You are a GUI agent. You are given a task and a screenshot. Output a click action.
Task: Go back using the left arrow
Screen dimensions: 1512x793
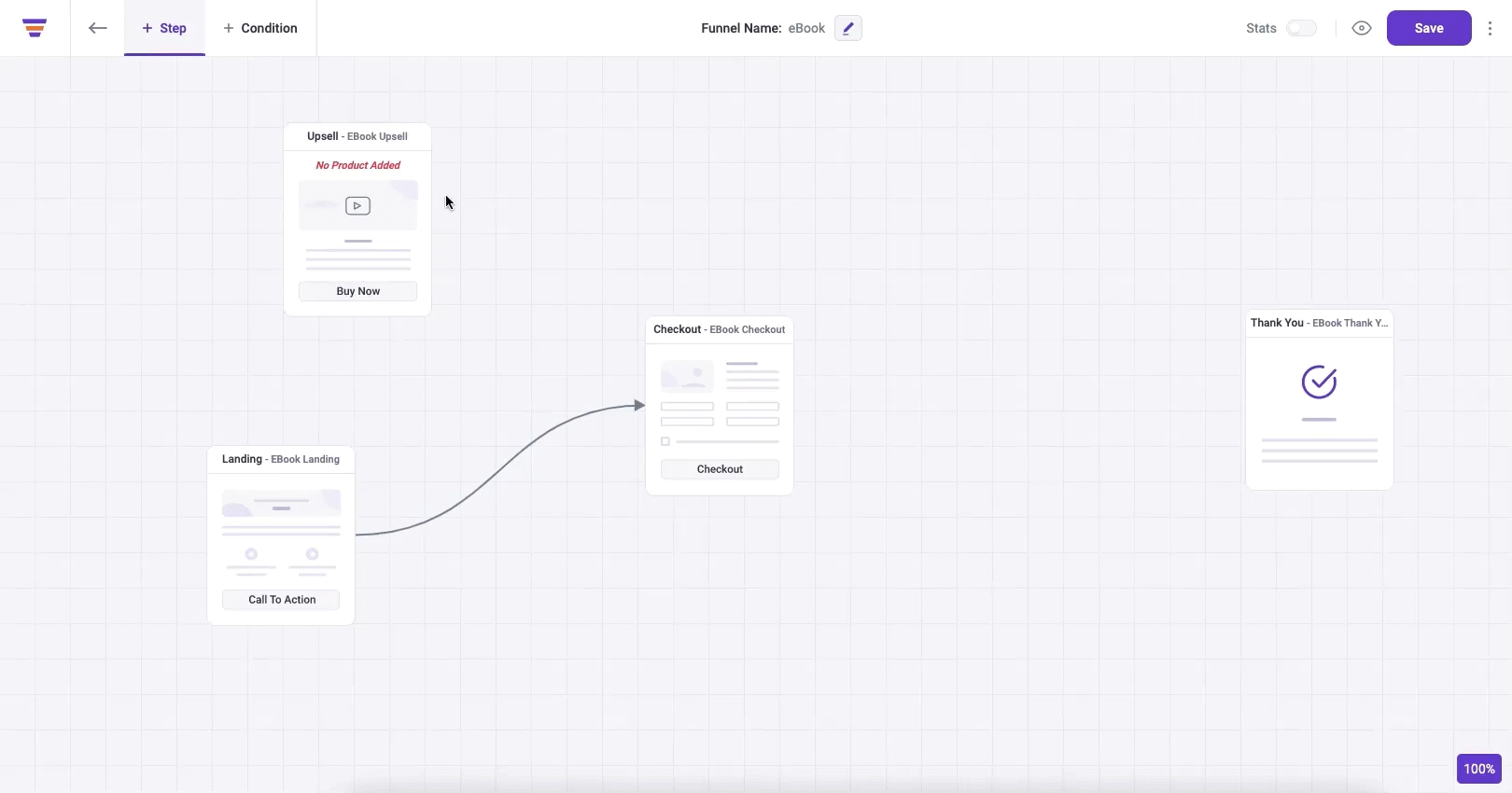97,28
